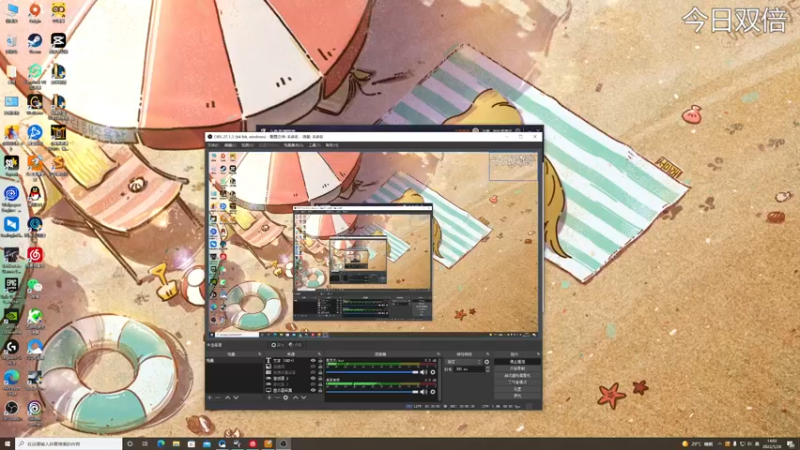Screen dimensions: 800x450
Task: Open OBS Settings from the Controls panel
Action: (517, 389)
